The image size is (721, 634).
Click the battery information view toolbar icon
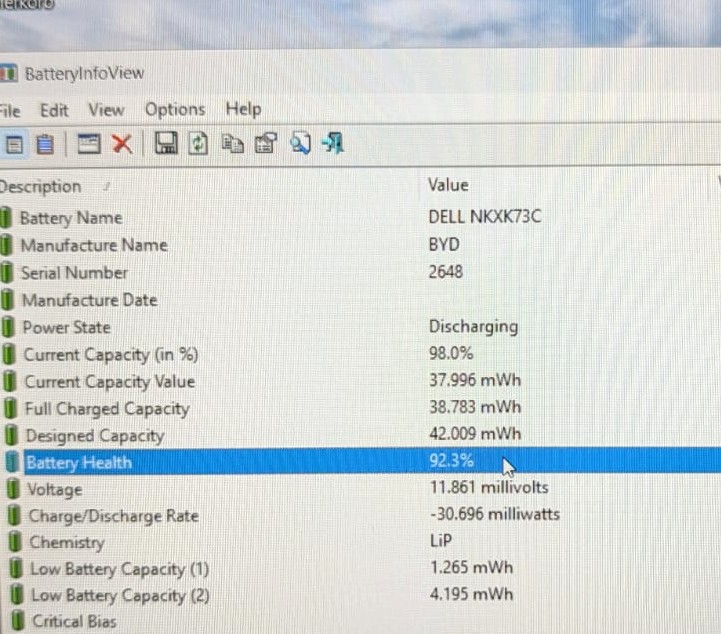pyautogui.click(x=13, y=145)
